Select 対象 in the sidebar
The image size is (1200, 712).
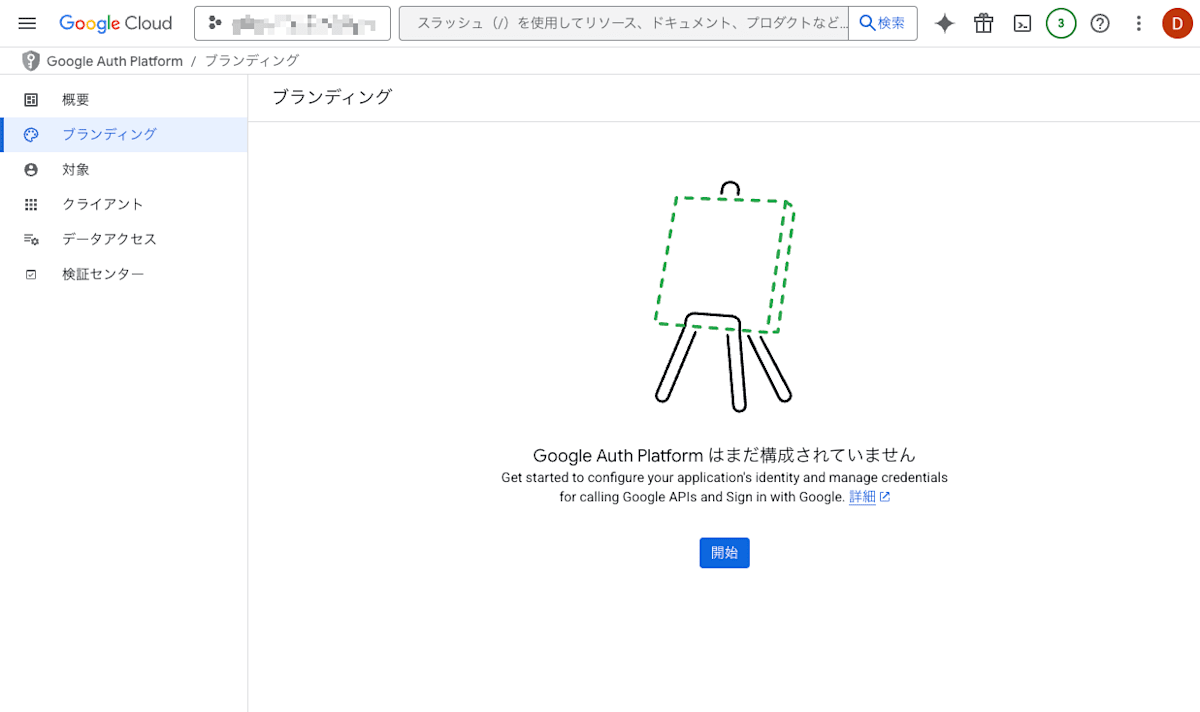click(x=124, y=170)
